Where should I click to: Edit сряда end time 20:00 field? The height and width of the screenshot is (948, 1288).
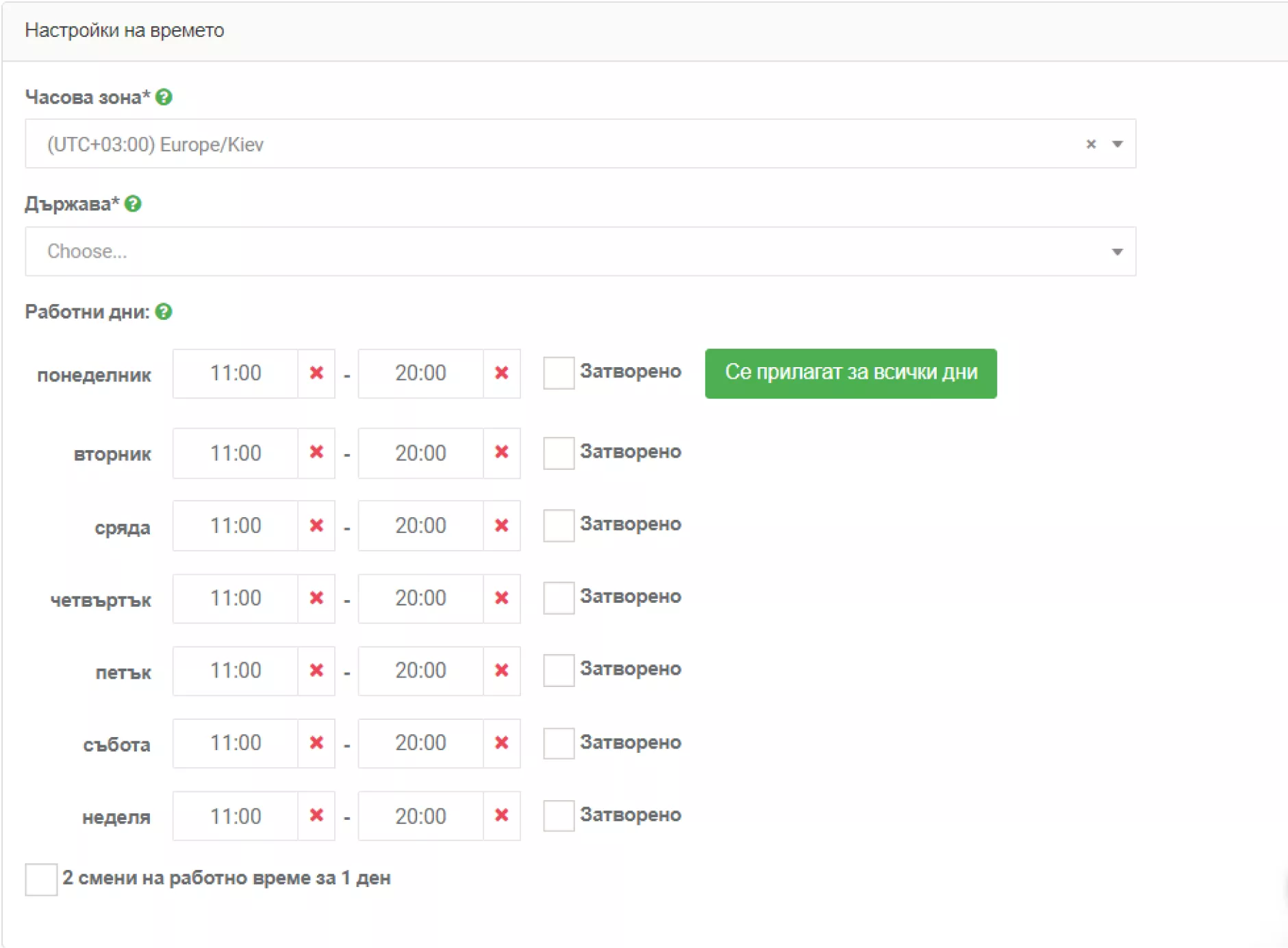click(x=420, y=525)
